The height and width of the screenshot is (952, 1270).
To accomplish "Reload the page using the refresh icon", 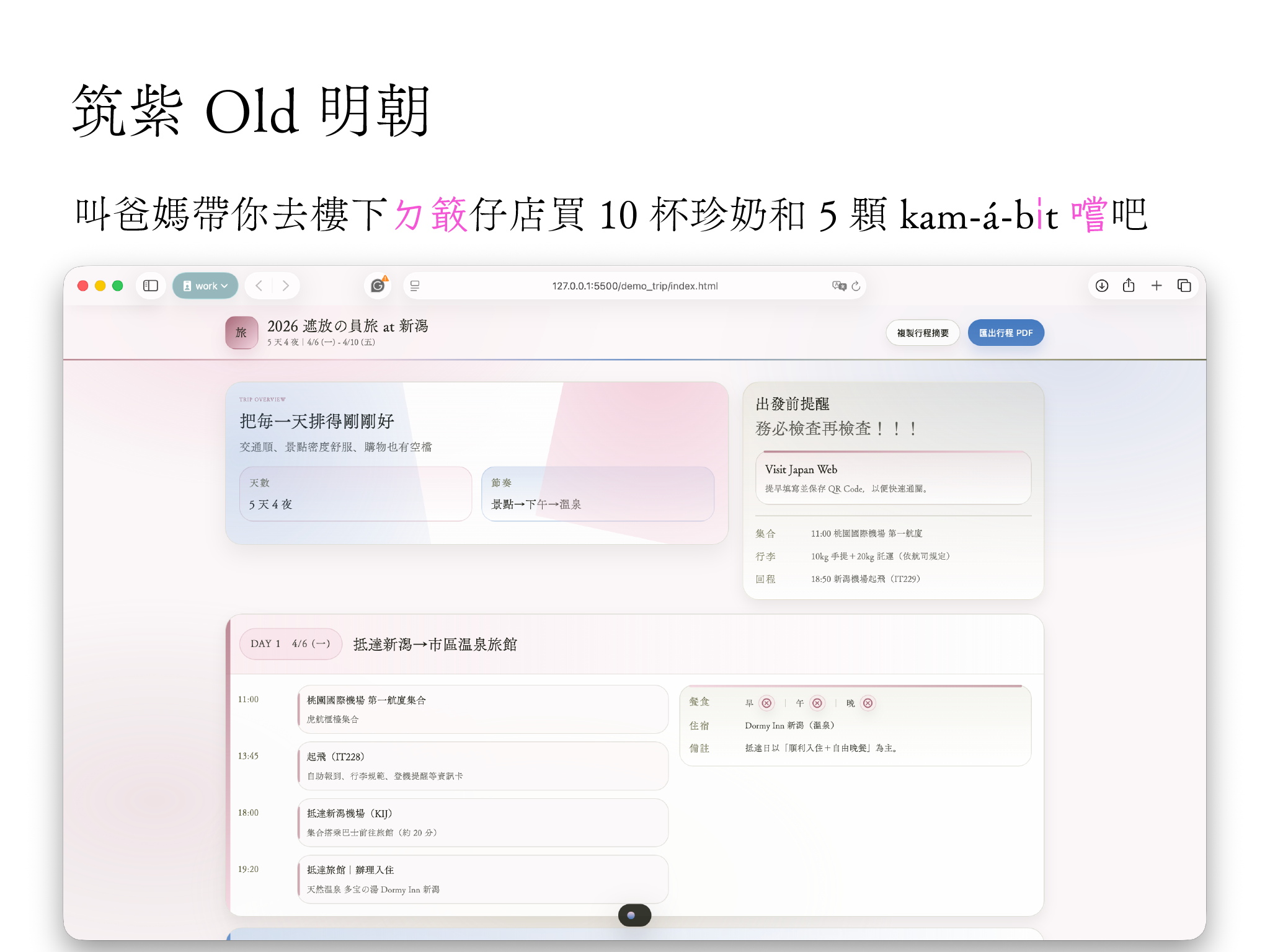I will (856, 286).
